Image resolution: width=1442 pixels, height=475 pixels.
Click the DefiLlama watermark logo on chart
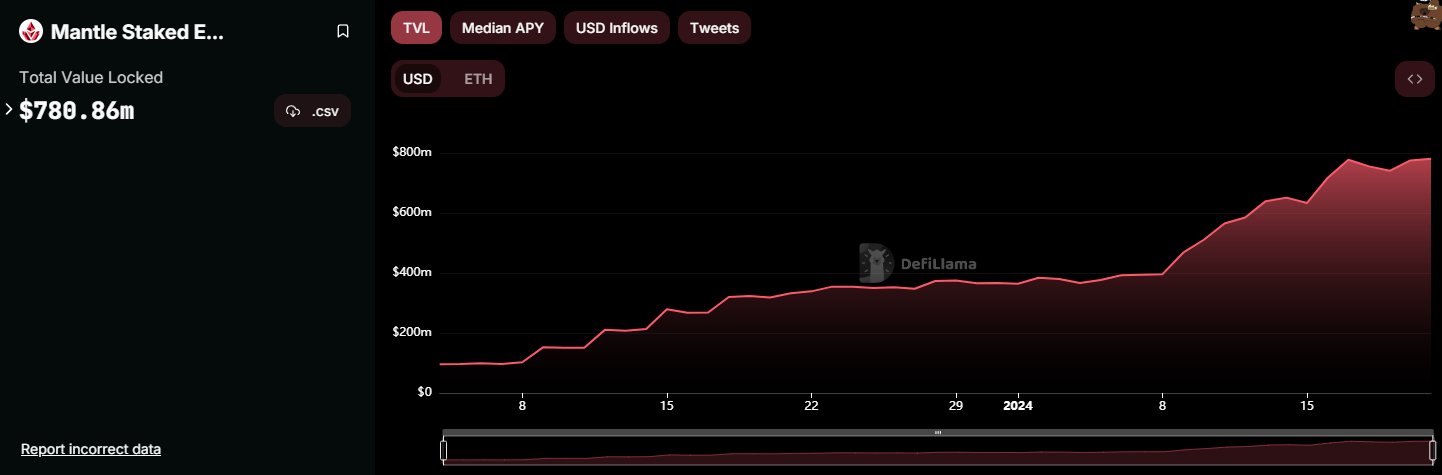tap(918, 264)
